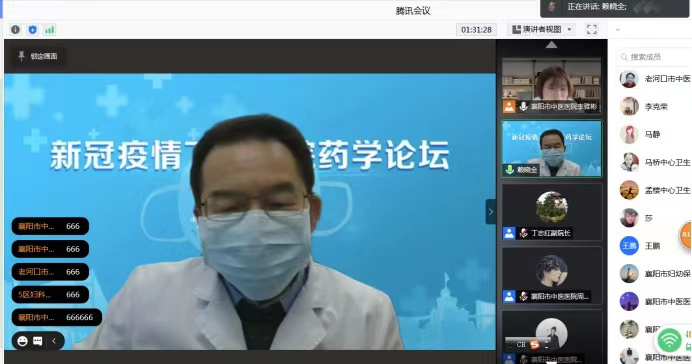Select member 襄阳市妇幼保 in list
Screen dimensions: 692x364
point(654,274)
